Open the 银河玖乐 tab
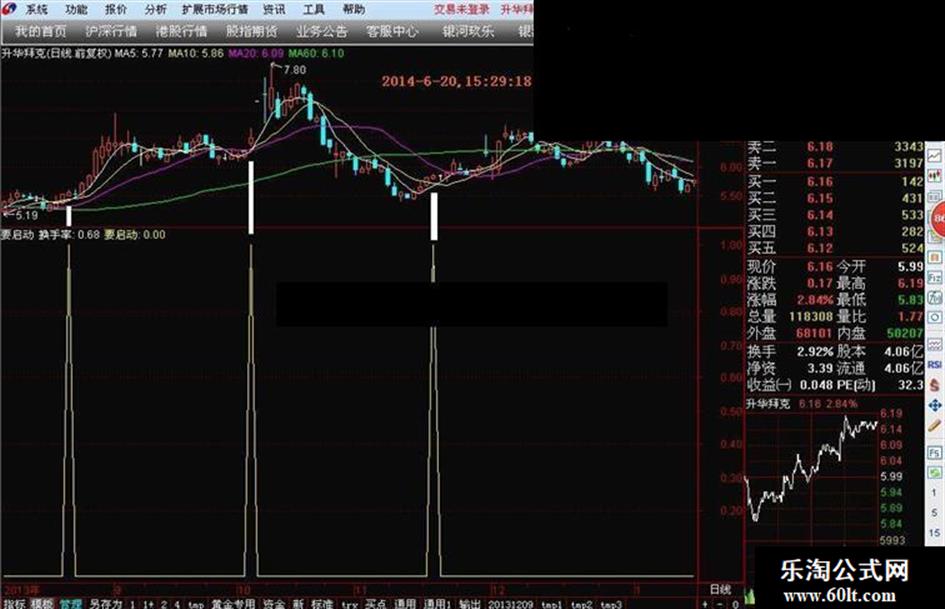This screenshot has height=609, width=945. (468, 31)
